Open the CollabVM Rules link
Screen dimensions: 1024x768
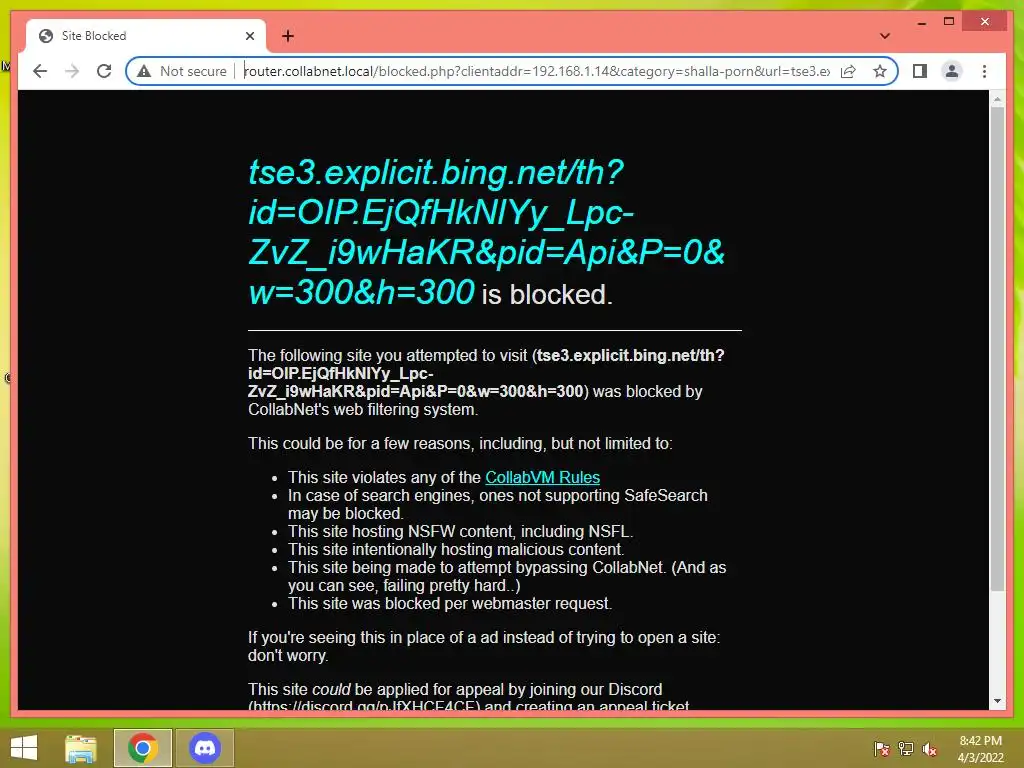click(542, 477)
